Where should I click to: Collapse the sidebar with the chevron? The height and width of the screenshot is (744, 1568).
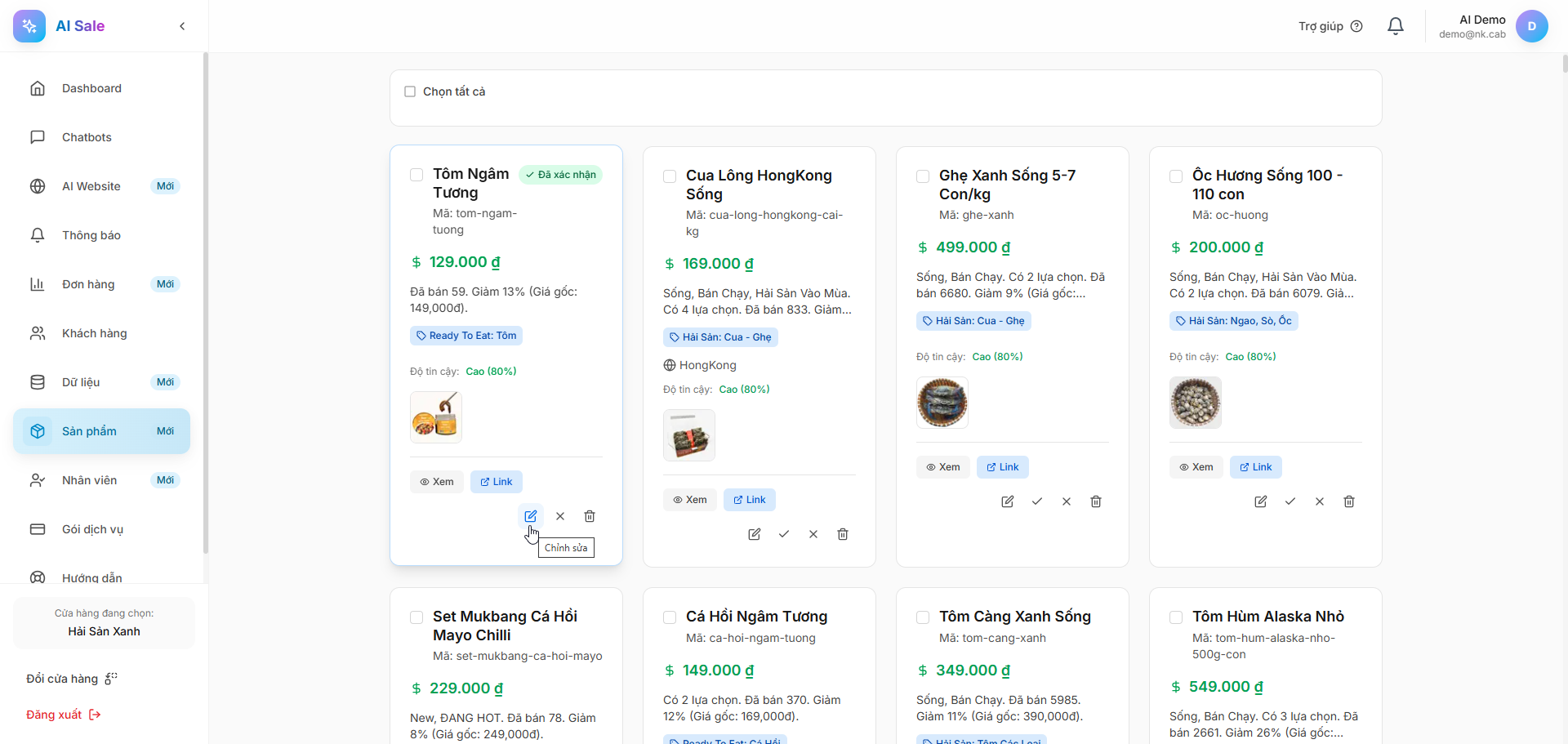pyautogui.click(x=182, y=26)
